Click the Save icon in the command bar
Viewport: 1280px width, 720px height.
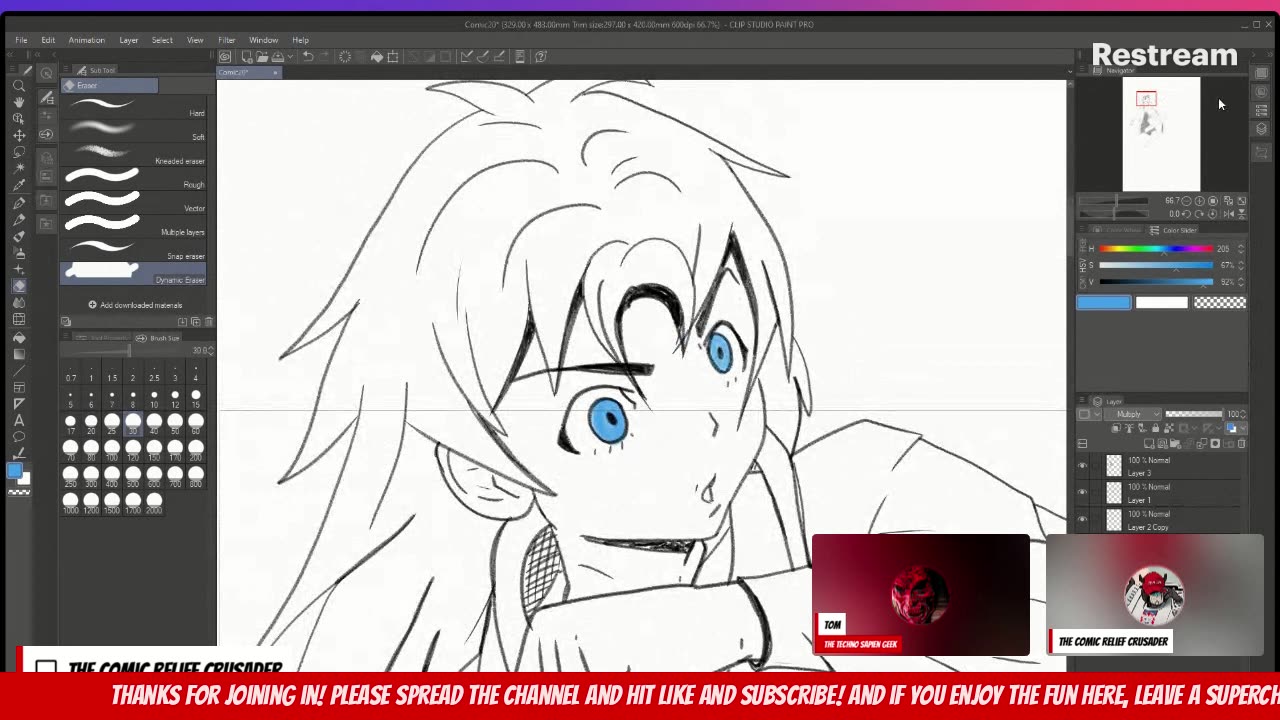pos(277,57)
